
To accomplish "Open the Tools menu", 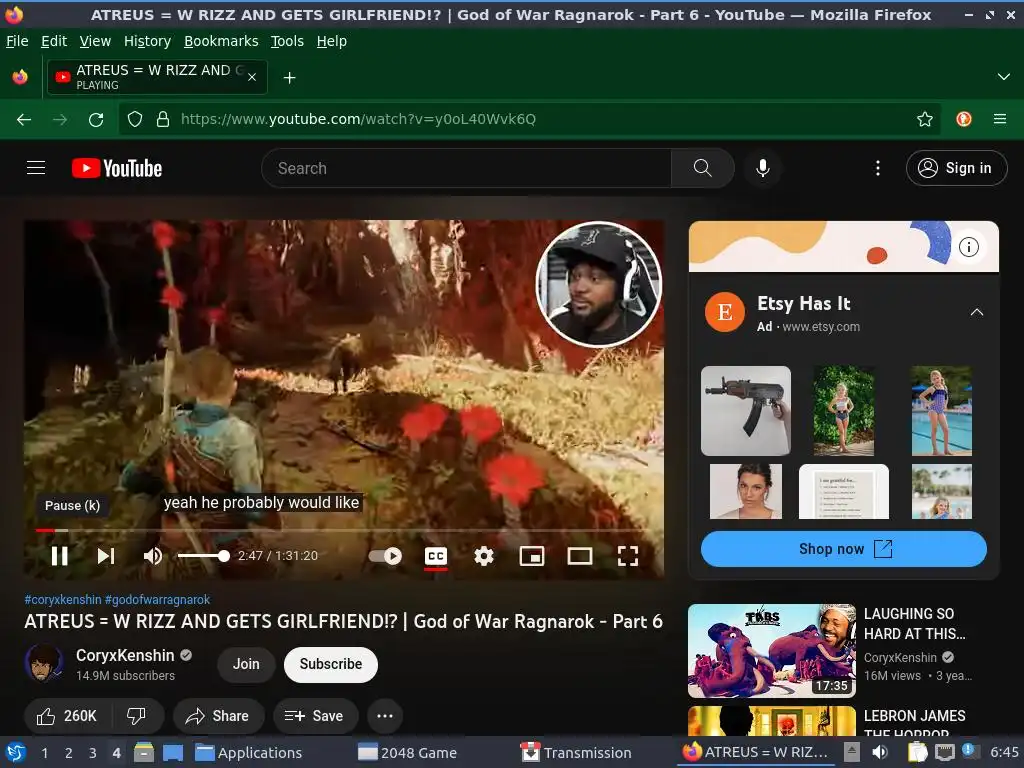I will tap(287, 41).
